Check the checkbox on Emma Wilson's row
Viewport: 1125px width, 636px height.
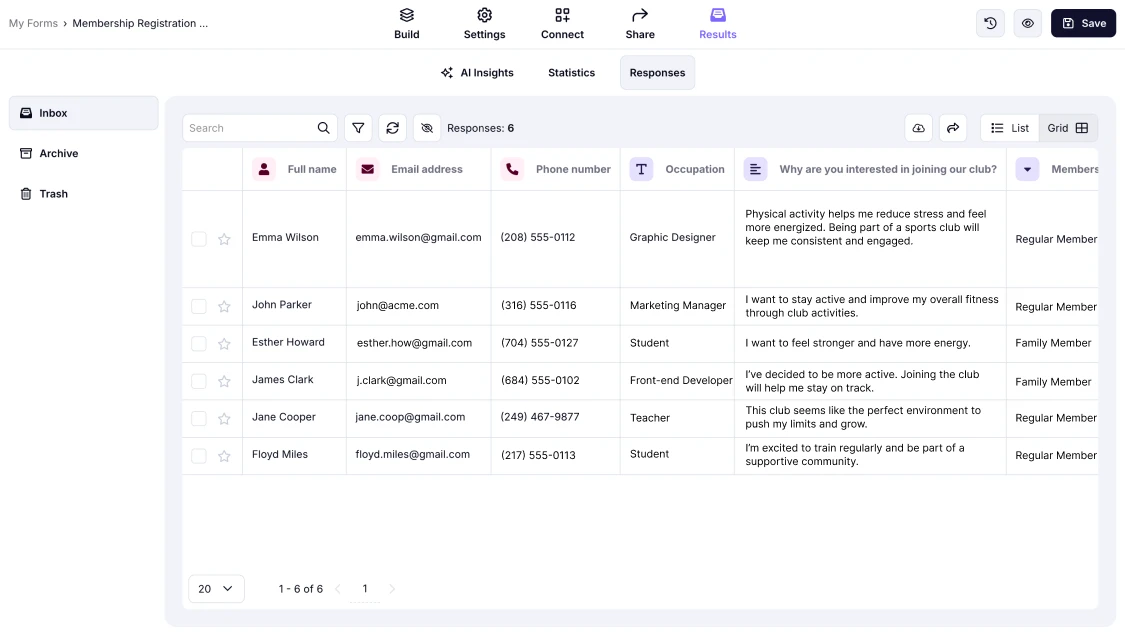point(198,238)
